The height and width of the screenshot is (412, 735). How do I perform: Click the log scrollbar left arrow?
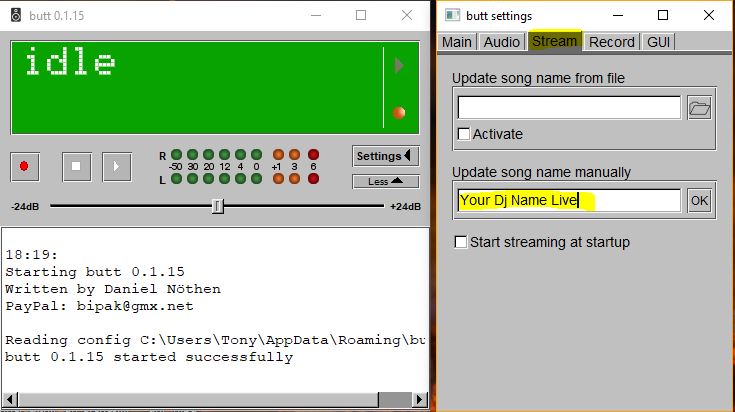tap(10, 400)
